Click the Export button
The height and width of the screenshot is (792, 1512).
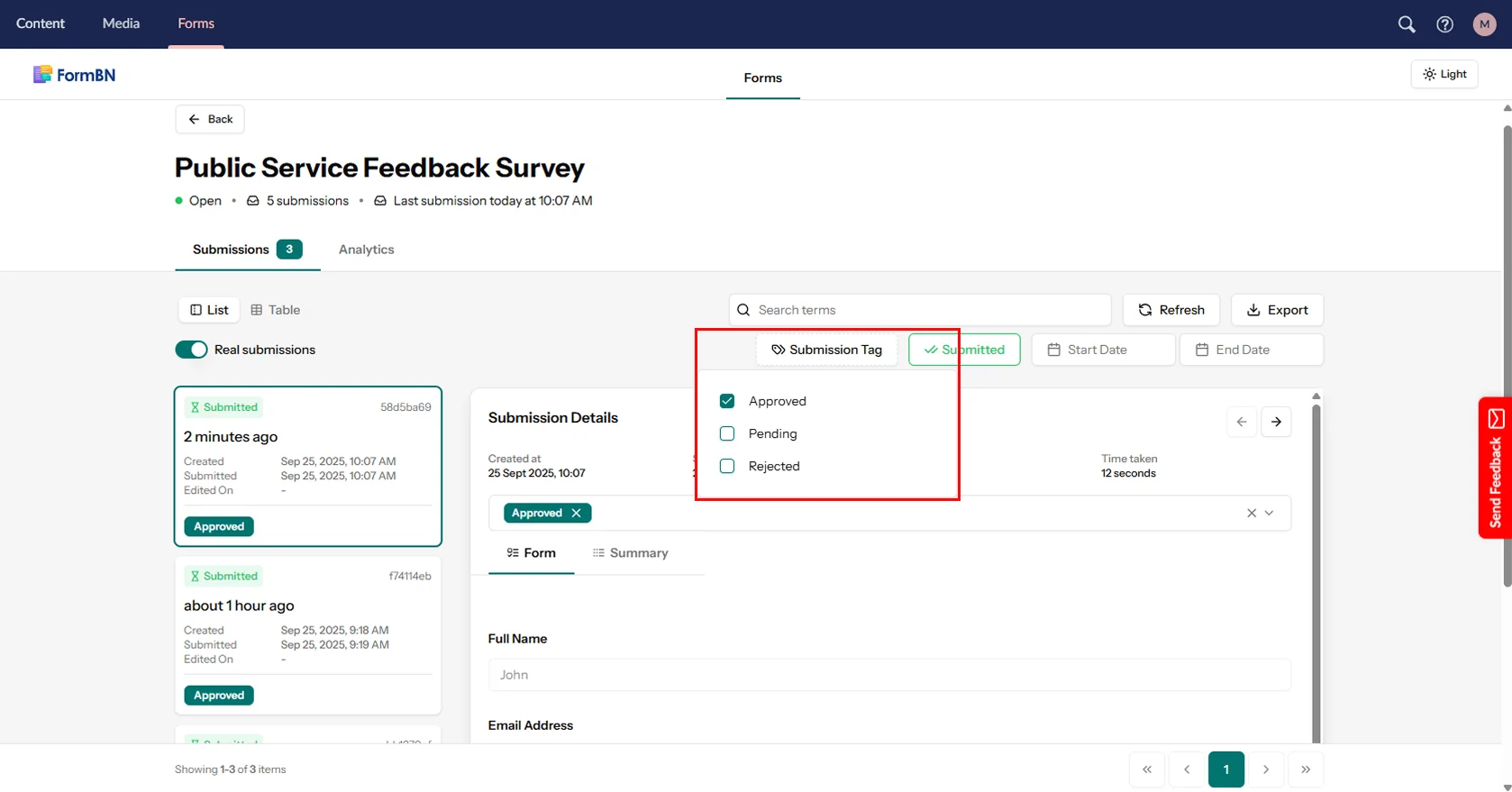[1277, 310]
